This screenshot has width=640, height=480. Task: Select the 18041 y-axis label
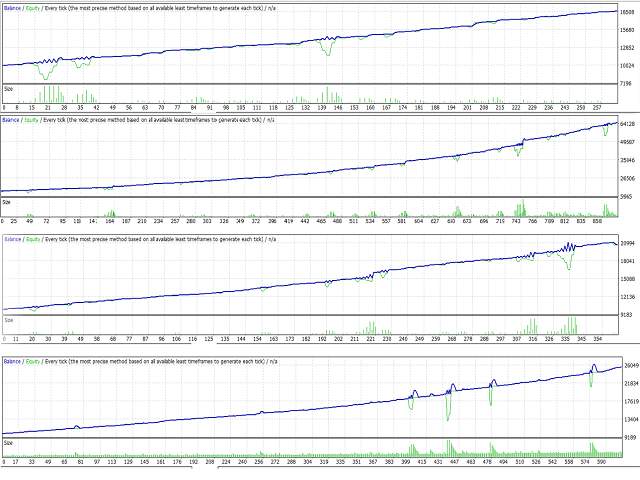tap(627, 261)
